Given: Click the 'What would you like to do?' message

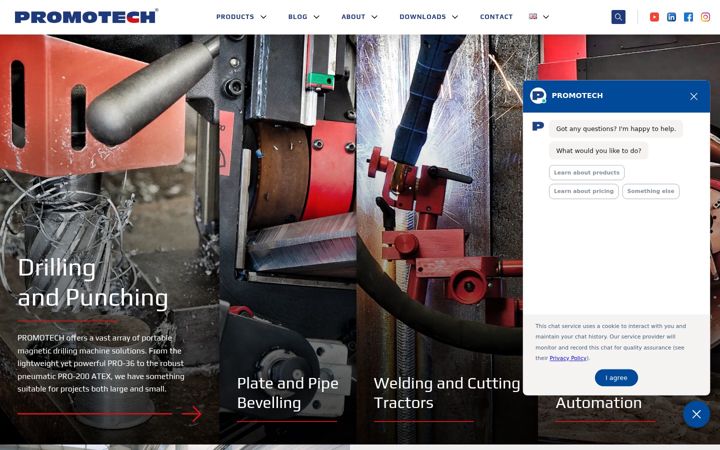Looking at the screenshot, I should click(x=598, y=151).
